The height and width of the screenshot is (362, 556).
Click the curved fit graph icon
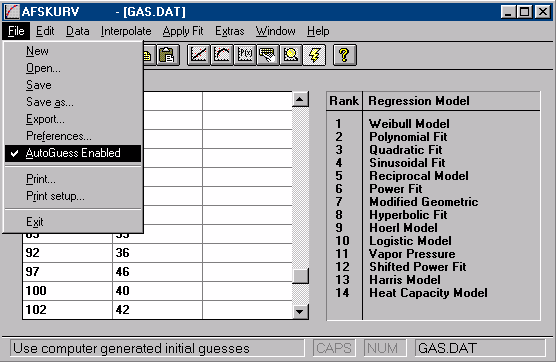coord(222,55)
